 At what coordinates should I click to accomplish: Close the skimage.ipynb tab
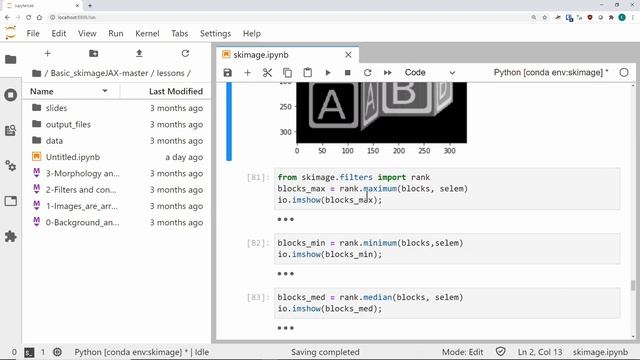point(348,55)
